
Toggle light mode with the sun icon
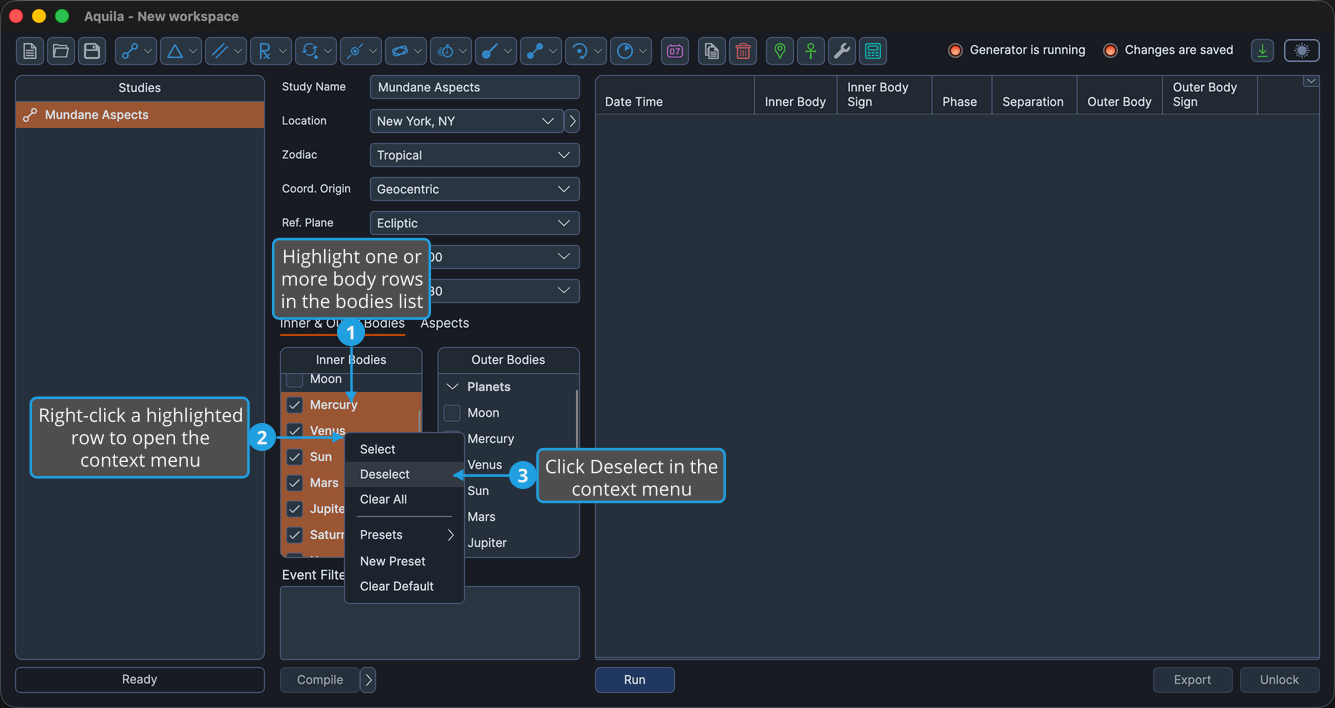(1302, 51)
